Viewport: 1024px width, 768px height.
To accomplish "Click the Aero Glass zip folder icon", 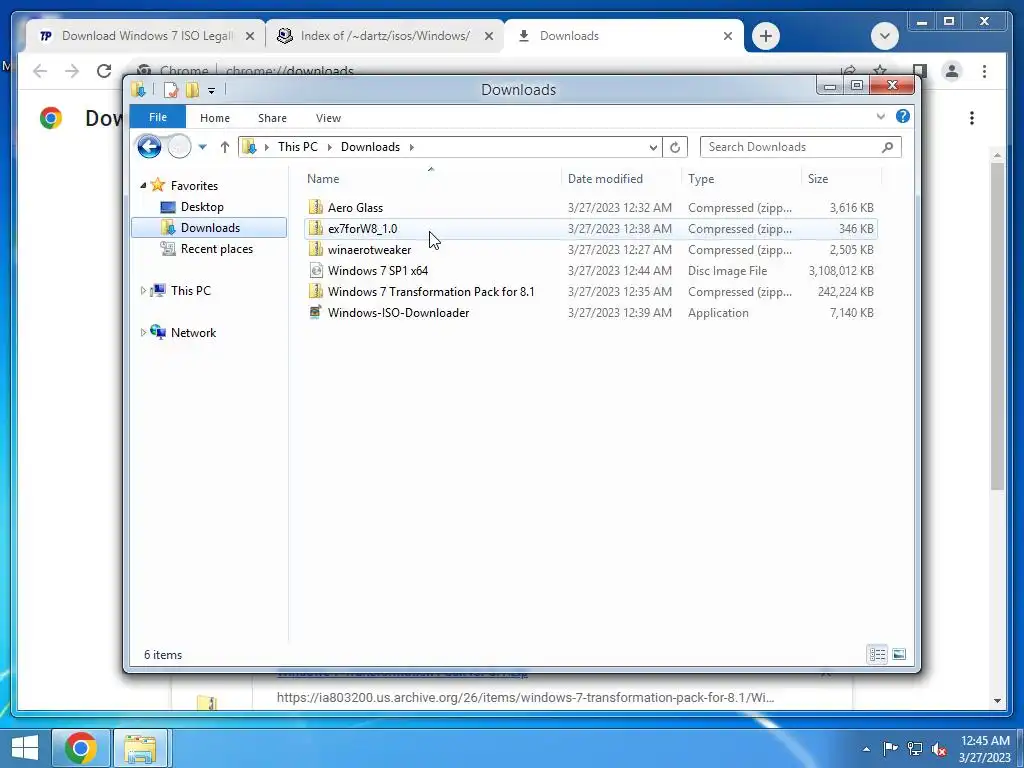I will (x=315, y=207).
